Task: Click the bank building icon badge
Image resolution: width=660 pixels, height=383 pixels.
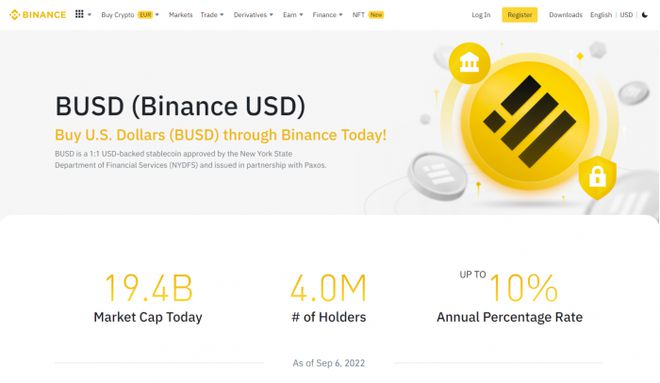Action: 469,63
